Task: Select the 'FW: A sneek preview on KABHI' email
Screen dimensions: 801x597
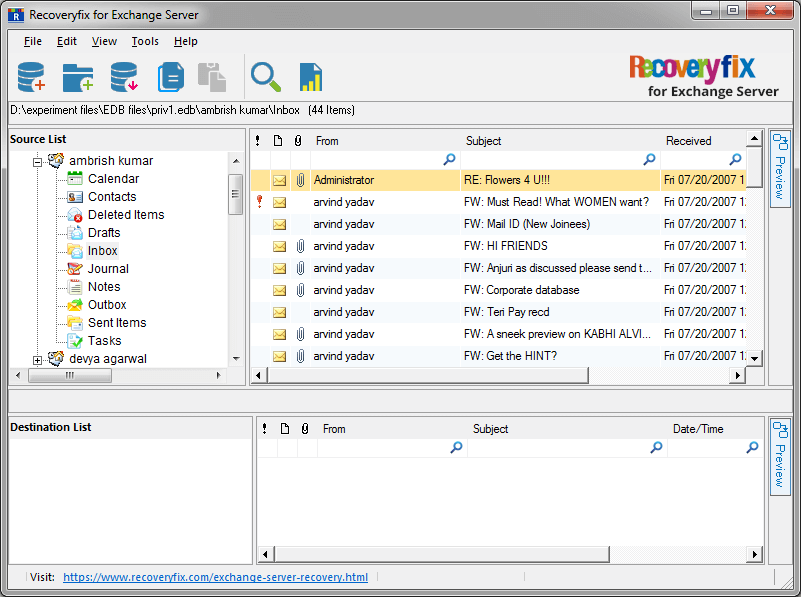Action: pos(499,333)
